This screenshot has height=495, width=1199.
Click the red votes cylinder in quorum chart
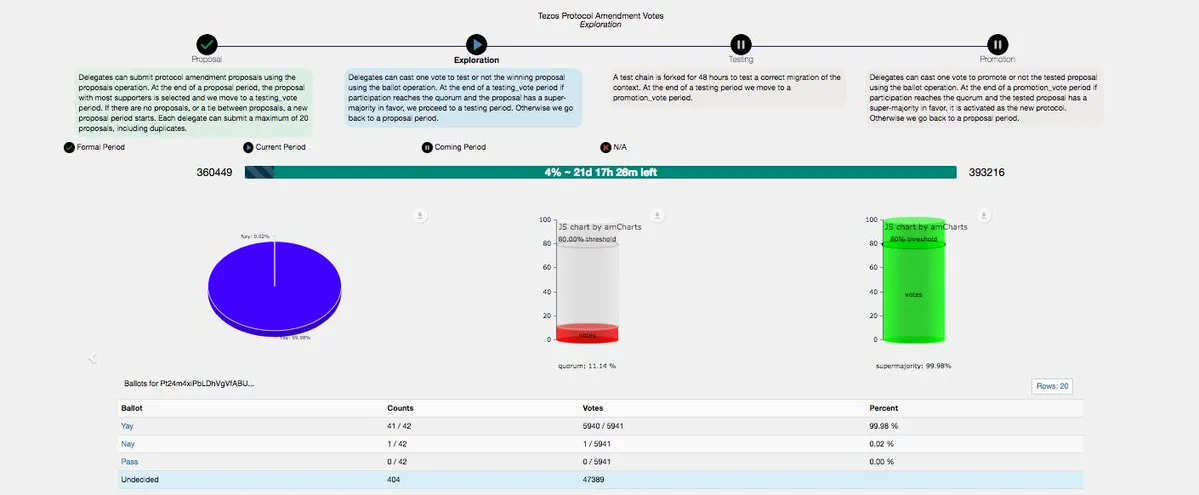coord(587,334)
